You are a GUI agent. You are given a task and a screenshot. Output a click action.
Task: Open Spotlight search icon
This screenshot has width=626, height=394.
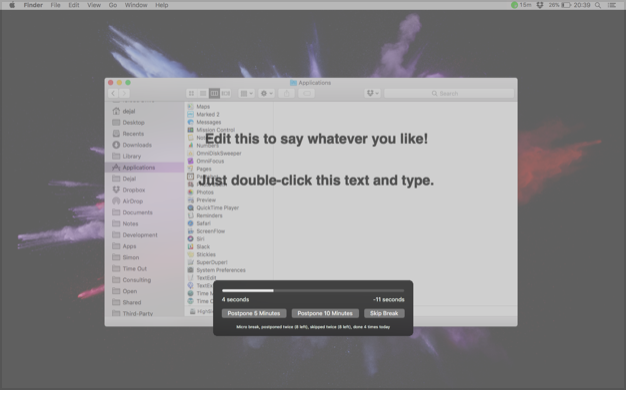point(598,5)
